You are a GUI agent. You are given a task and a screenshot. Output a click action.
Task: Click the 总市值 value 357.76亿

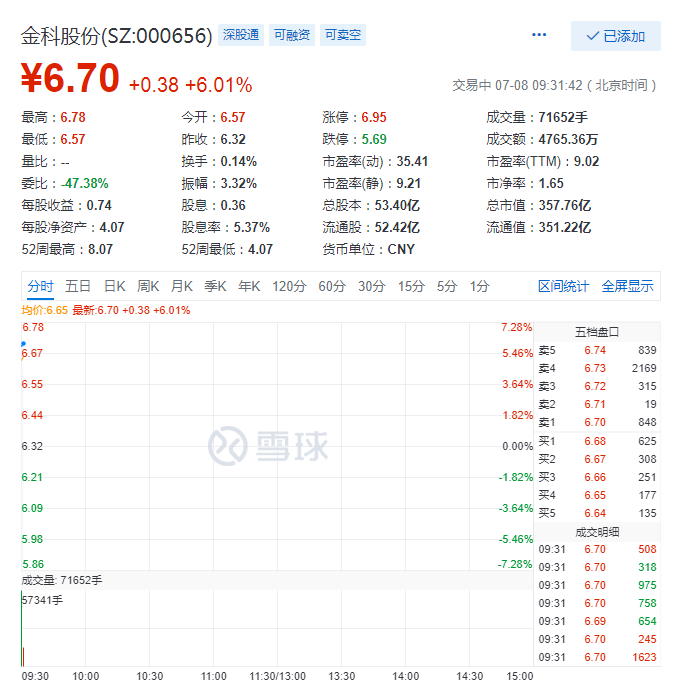point(565,205)
